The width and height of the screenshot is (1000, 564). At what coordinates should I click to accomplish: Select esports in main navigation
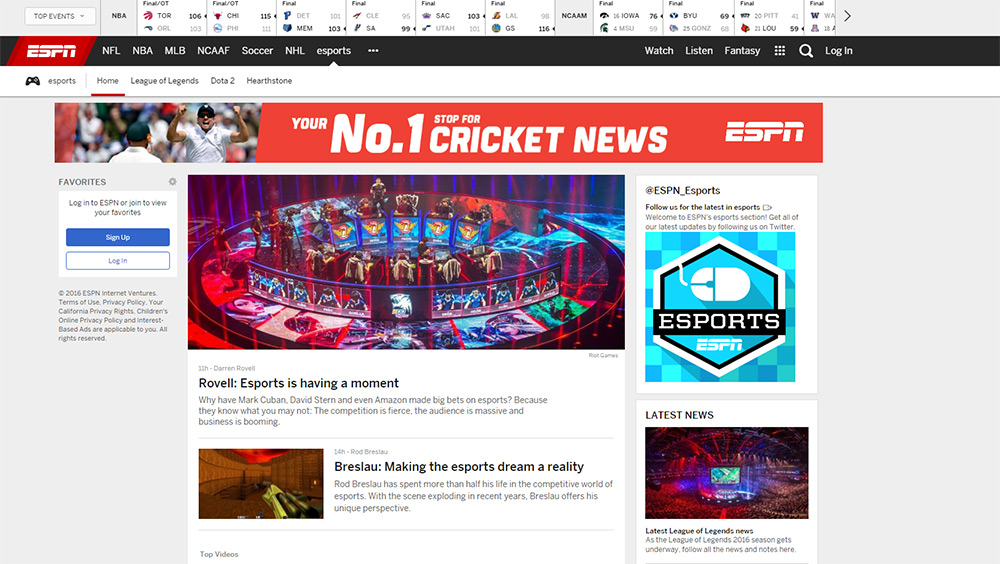334,51
